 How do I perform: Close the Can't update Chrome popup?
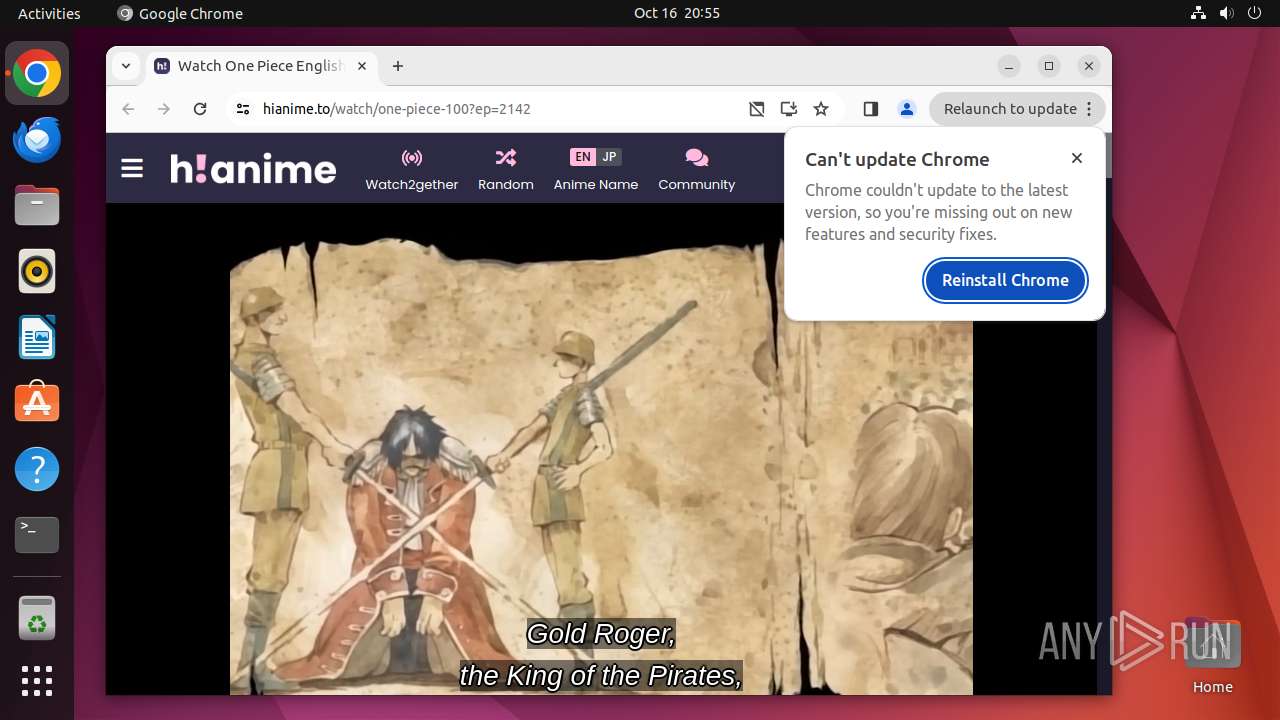[x=1077, y=158]
